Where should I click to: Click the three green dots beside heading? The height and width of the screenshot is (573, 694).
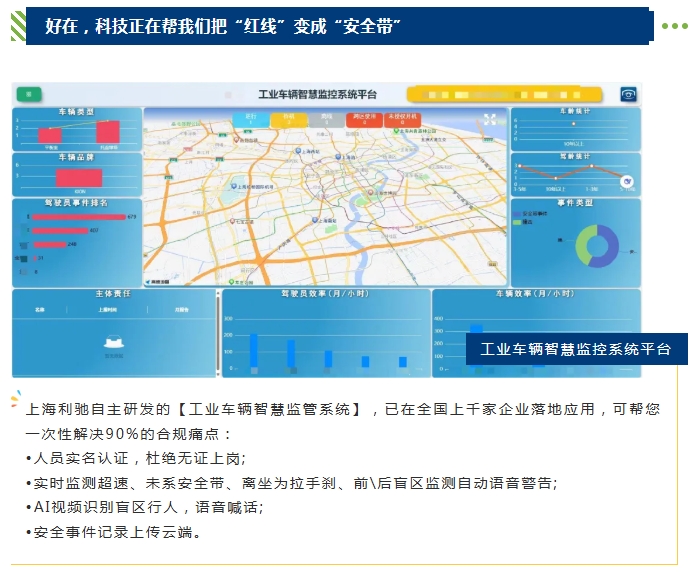[x=675, y=27]
